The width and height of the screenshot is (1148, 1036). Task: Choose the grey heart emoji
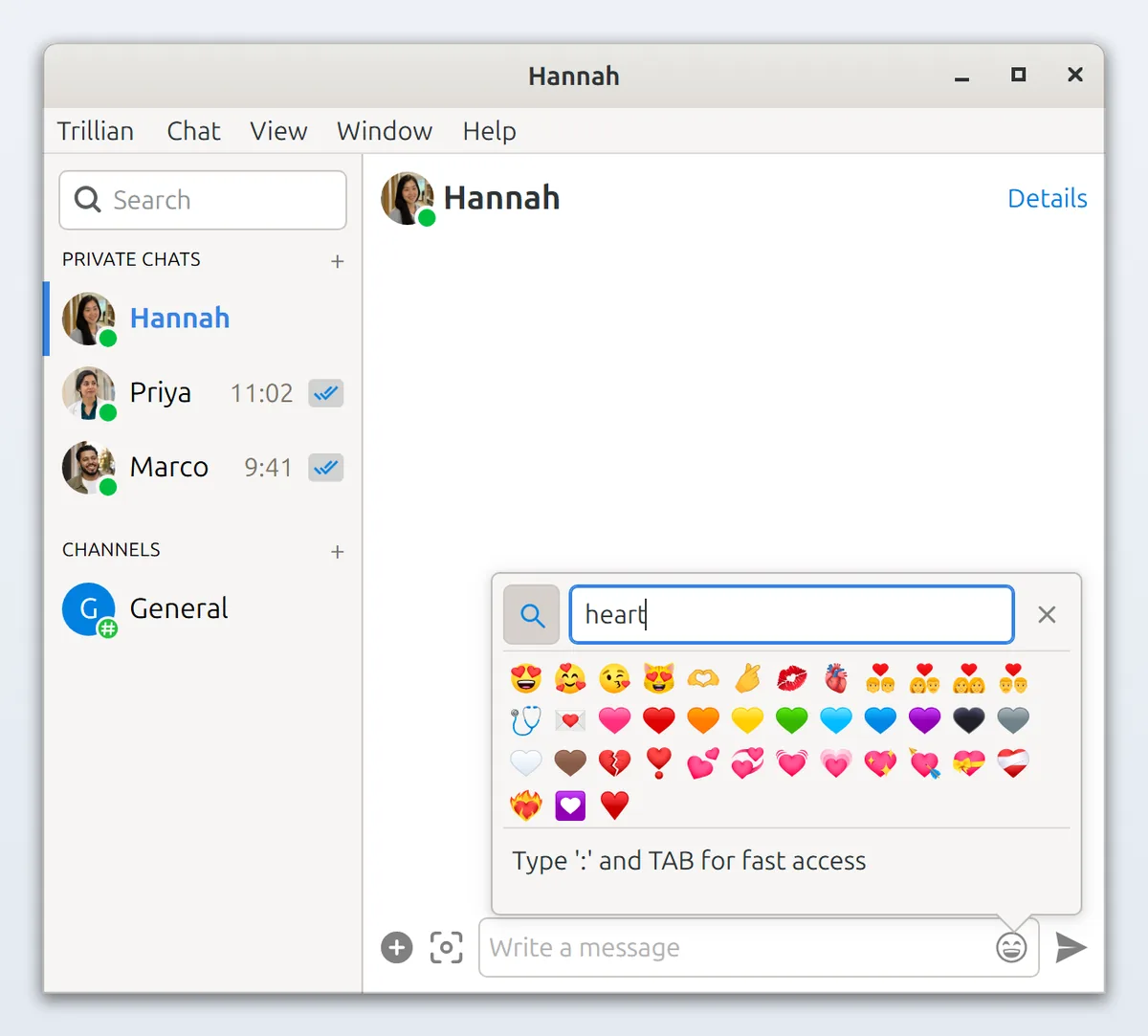(1013, 719)
